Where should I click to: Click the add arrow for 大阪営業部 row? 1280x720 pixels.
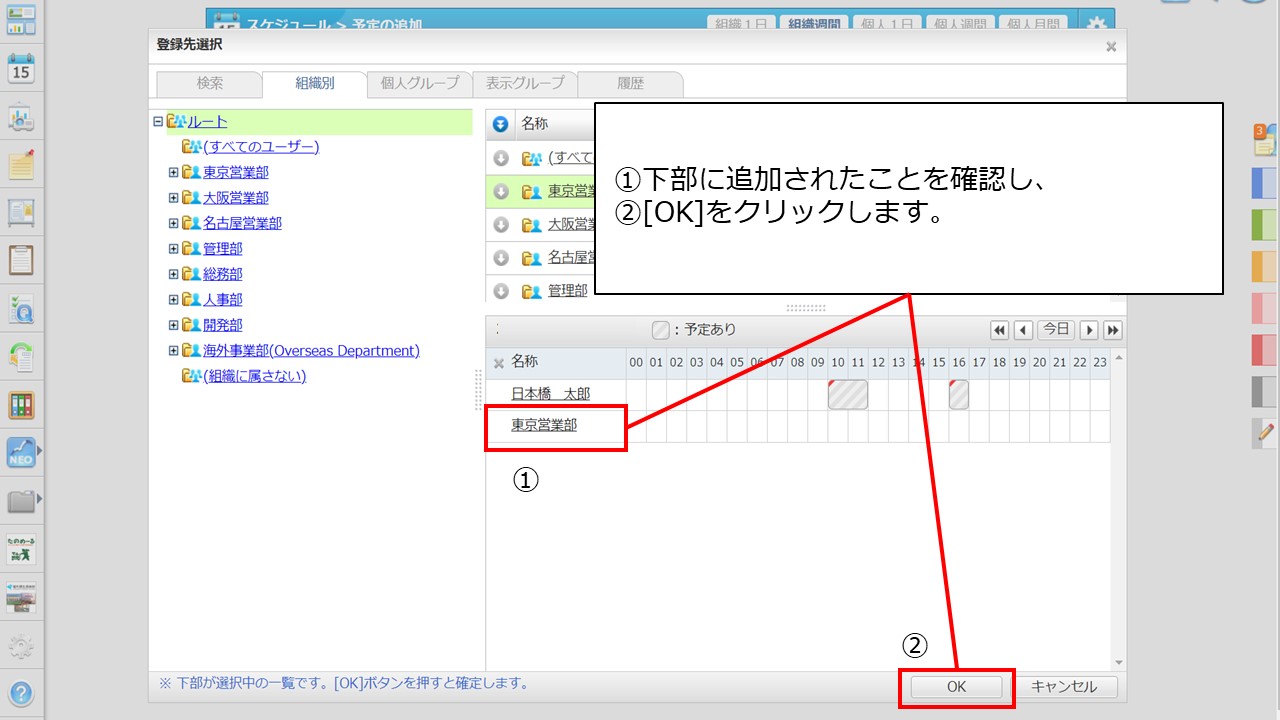[x=501, y=225]
